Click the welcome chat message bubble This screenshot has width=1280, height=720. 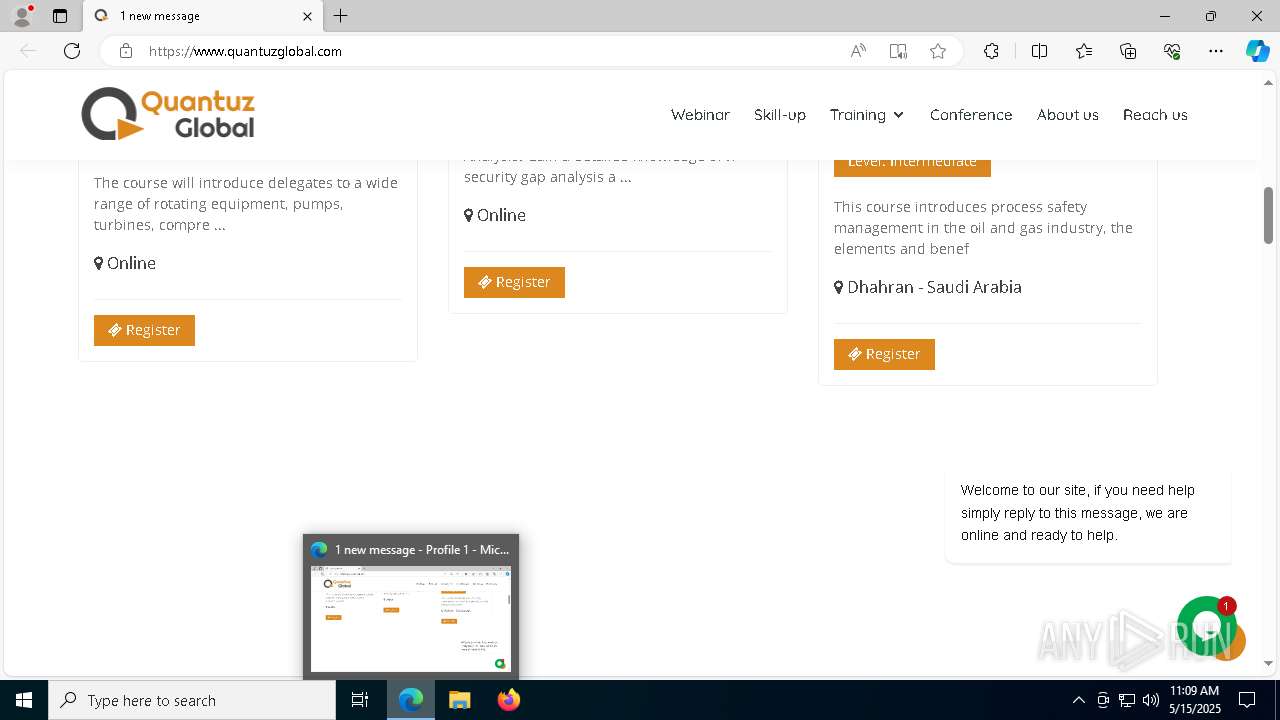(1088, 513)
